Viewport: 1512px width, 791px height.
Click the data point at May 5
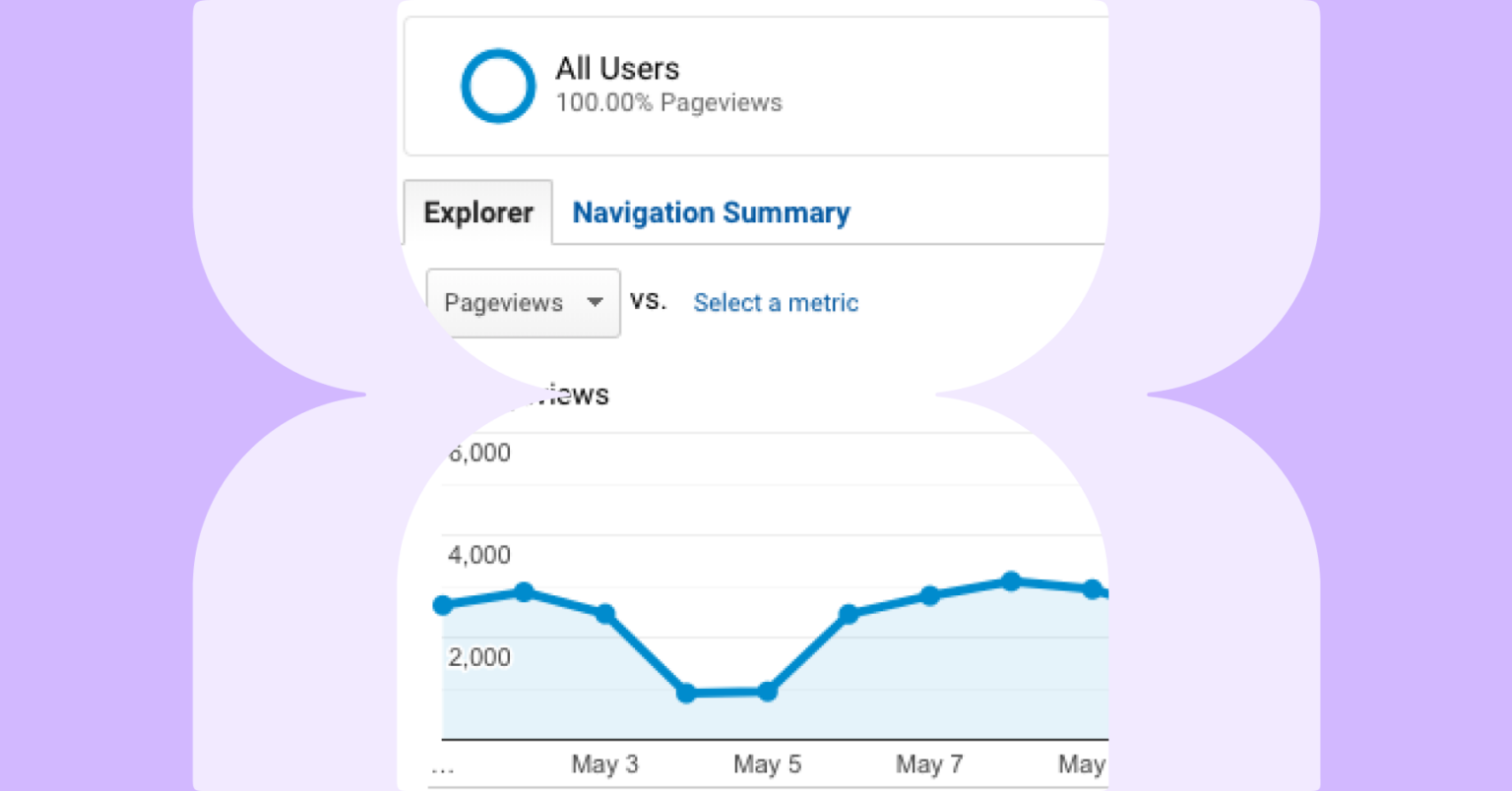point(768,693)
